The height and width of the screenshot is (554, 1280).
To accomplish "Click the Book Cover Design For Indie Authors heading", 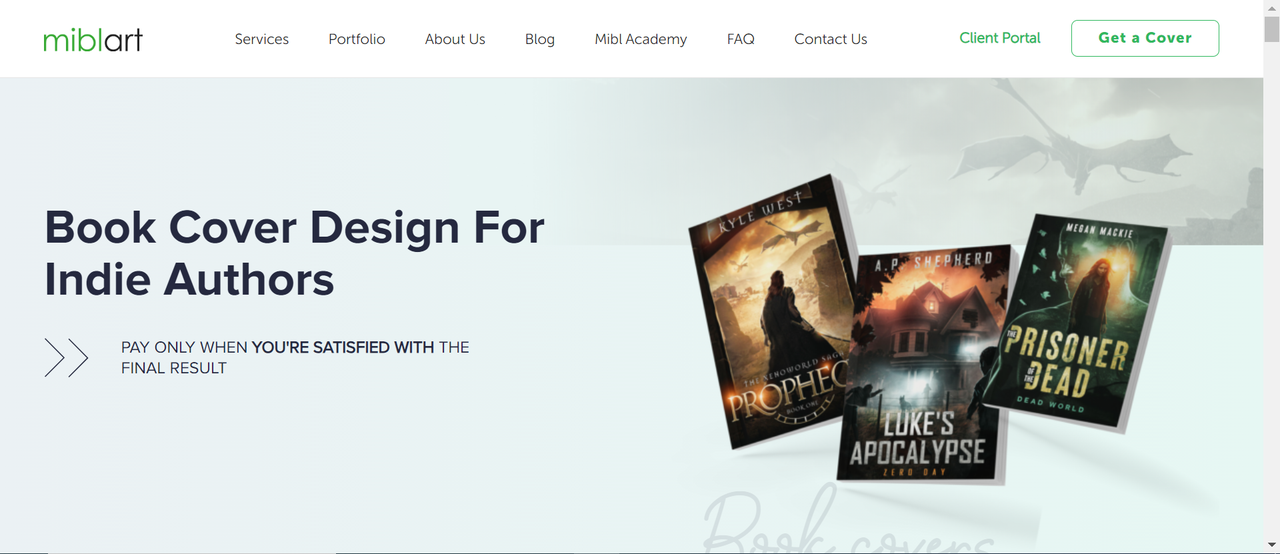I will 295,253.
